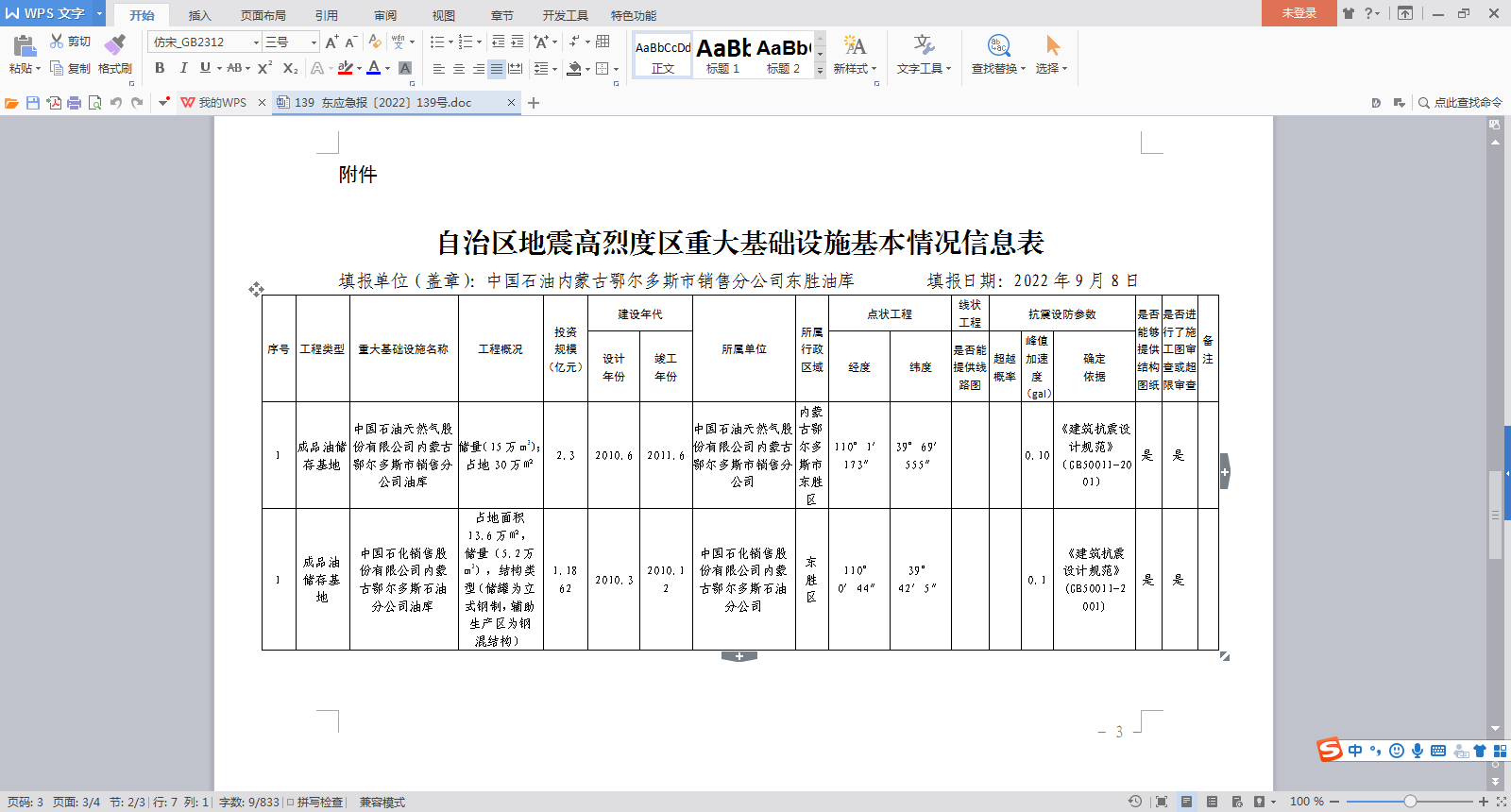Image resolution: width=1511 pixels, height=812 pixels.
Task: Click the redo arrow icon
Action: tap(137, 103)
